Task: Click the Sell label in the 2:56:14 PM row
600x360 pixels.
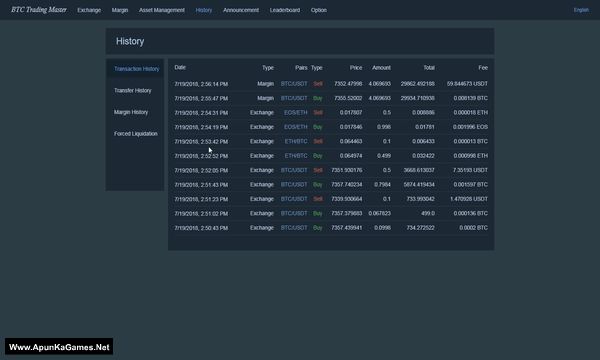Action: pyautogui.click(x=318, y=84)
